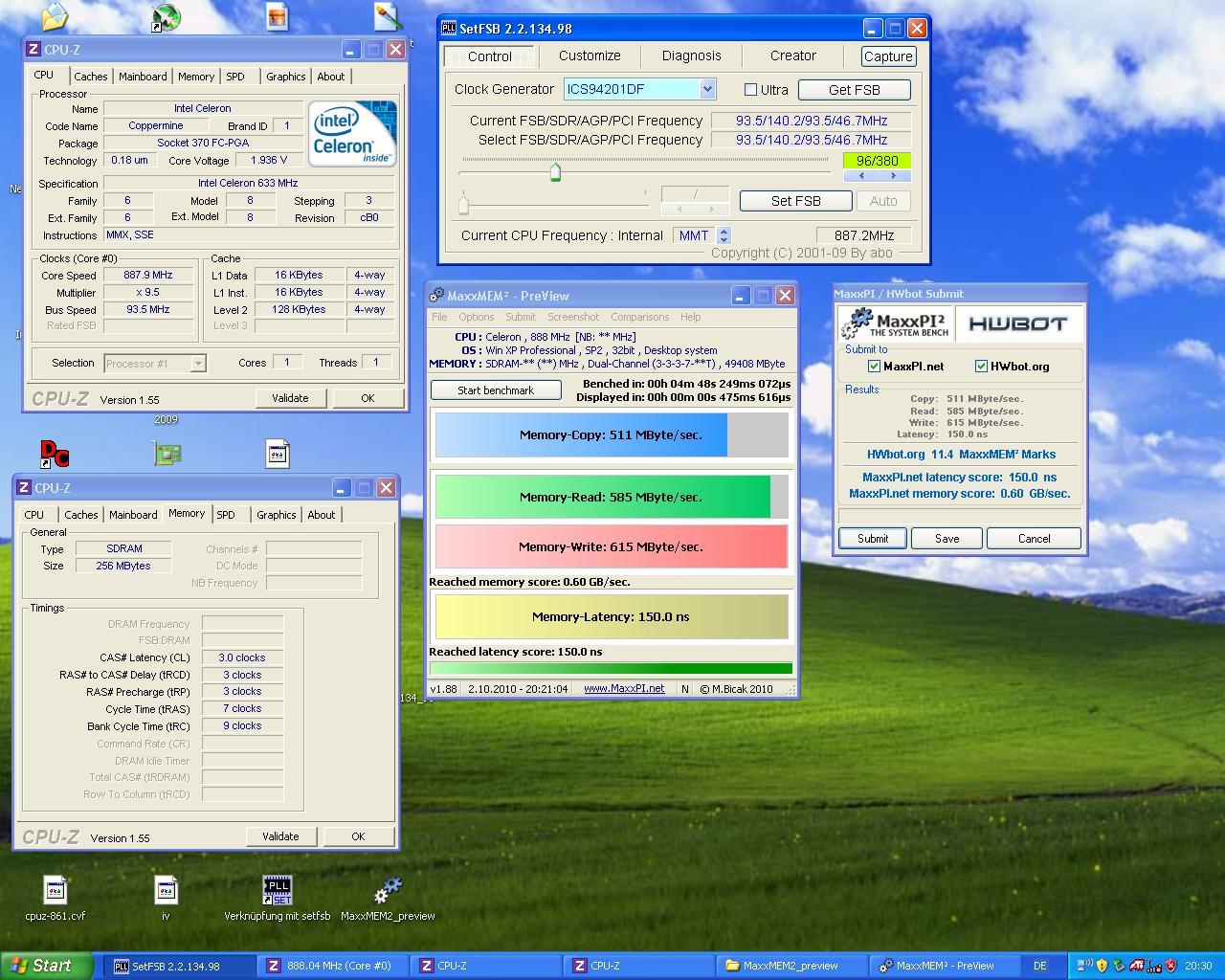Click the HWBOT logo in submit window
This screenshot has width=1225, height=980.
(x=1018, y=323)
